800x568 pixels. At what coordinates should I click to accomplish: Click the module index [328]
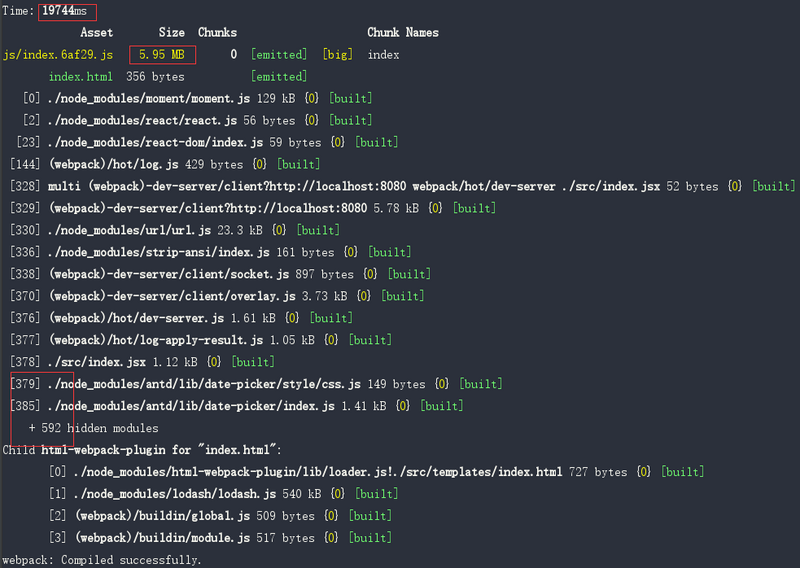pos(25,186)
